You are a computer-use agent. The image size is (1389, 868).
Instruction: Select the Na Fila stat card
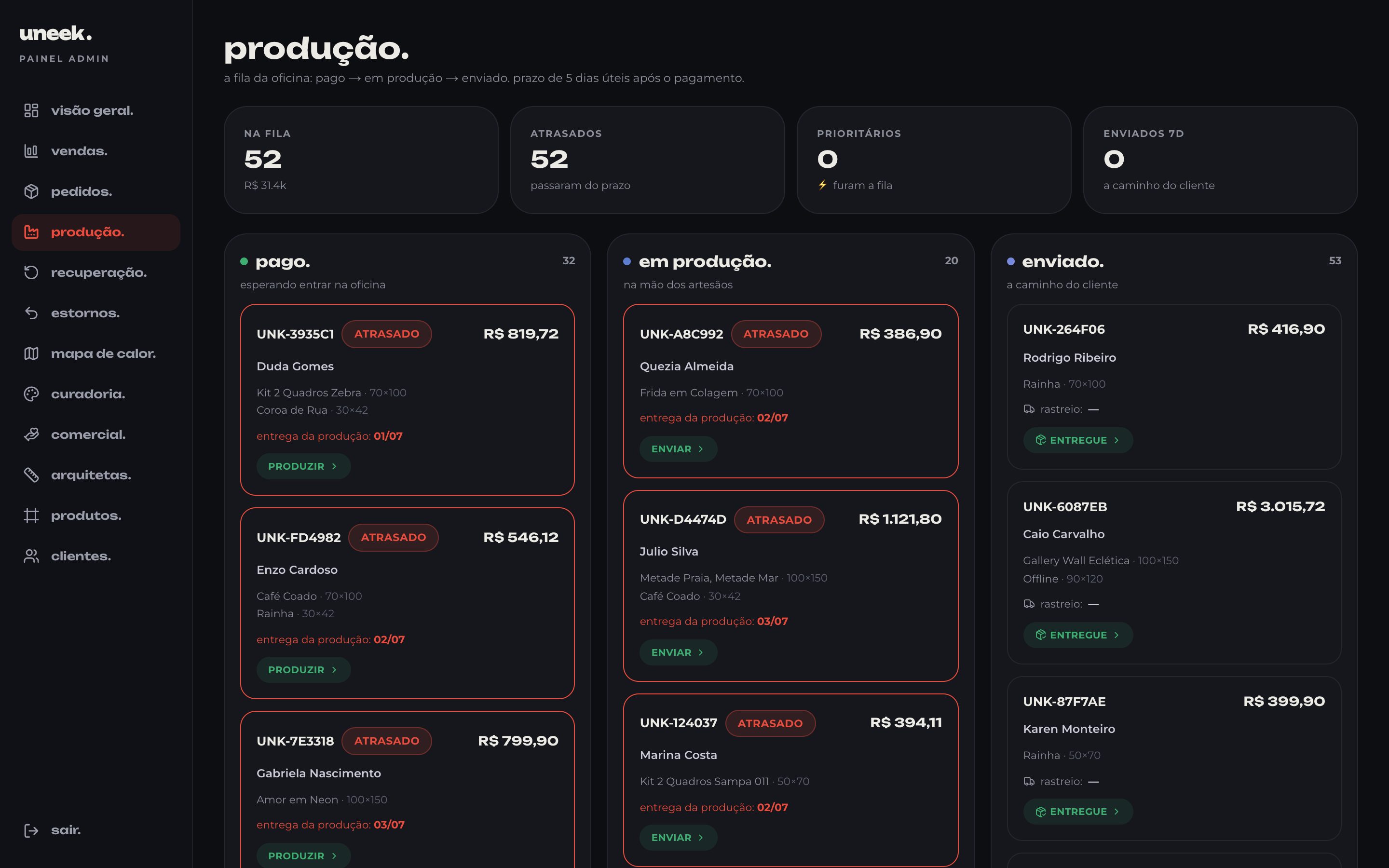click(x=361, y=160)
